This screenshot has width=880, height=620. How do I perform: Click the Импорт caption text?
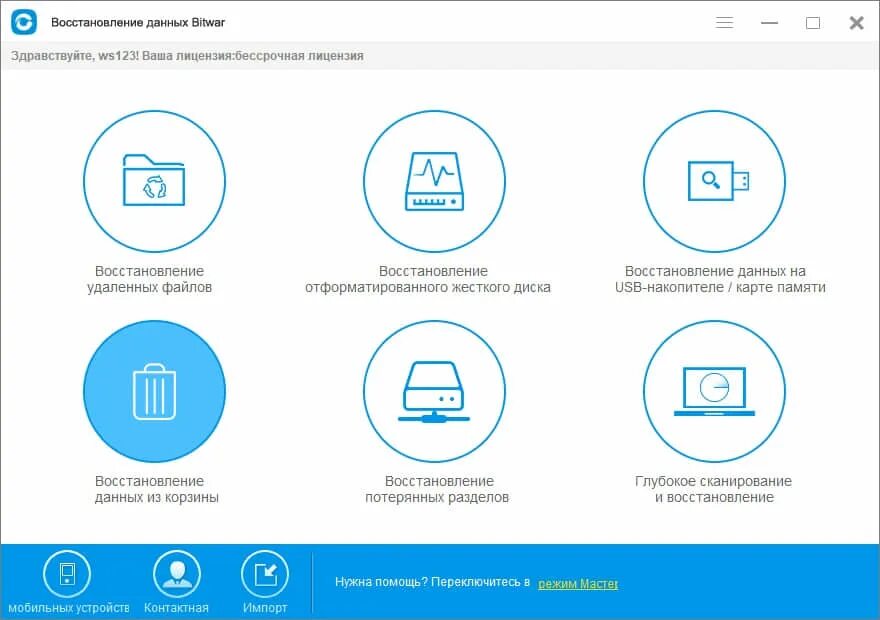265,608
